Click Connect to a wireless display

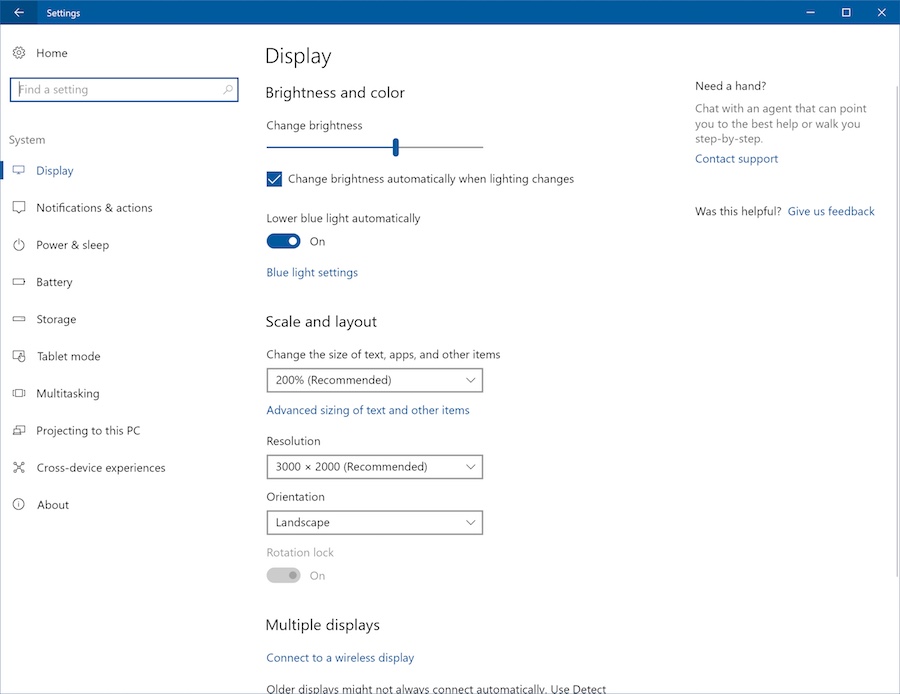(x=340, y=657)
